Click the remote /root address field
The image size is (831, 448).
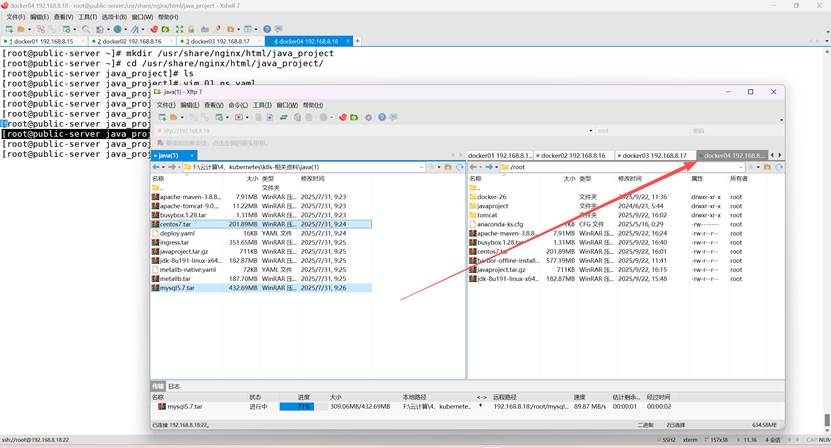coord(622,167)
